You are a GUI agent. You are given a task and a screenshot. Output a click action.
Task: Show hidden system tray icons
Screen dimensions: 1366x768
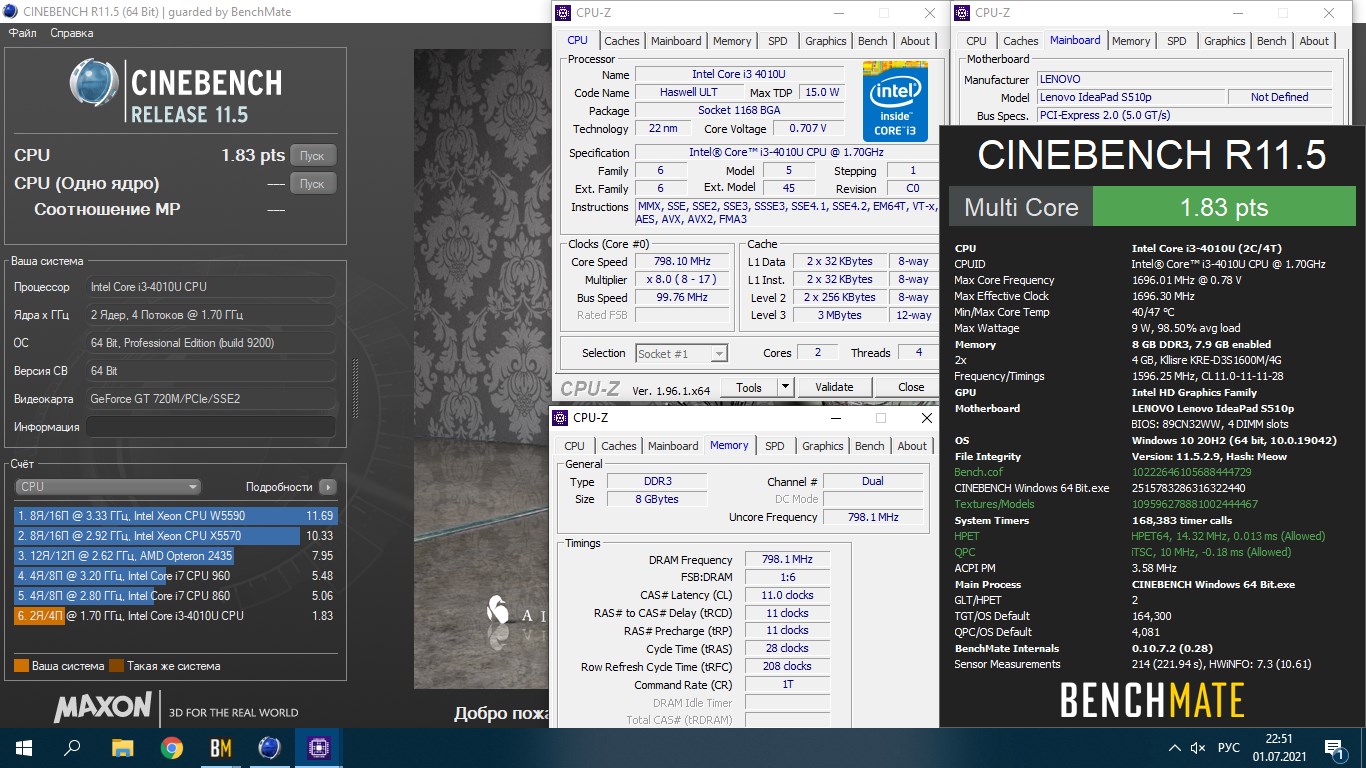pos(1175,747)
